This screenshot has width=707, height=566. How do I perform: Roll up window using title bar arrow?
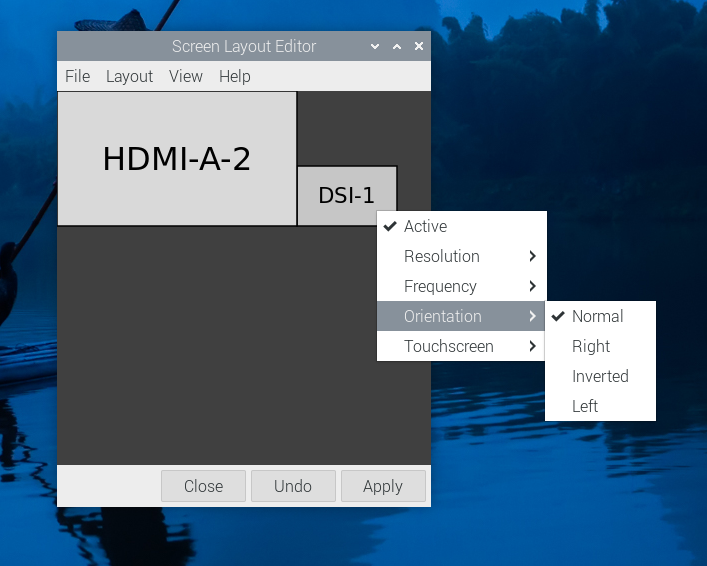pyautogui.click(x=375, y=47)
